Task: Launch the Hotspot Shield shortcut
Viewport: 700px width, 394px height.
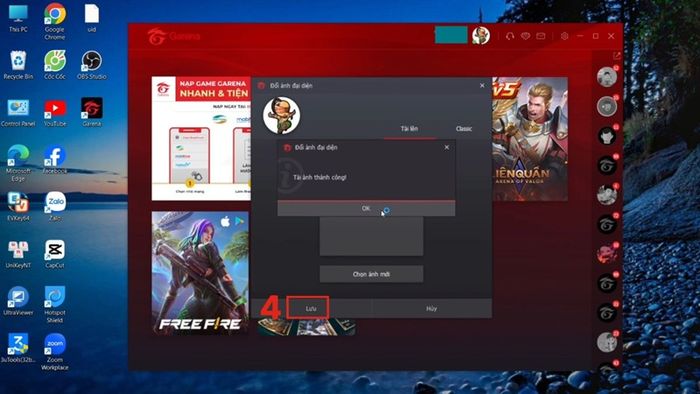Action: (54, 304)
